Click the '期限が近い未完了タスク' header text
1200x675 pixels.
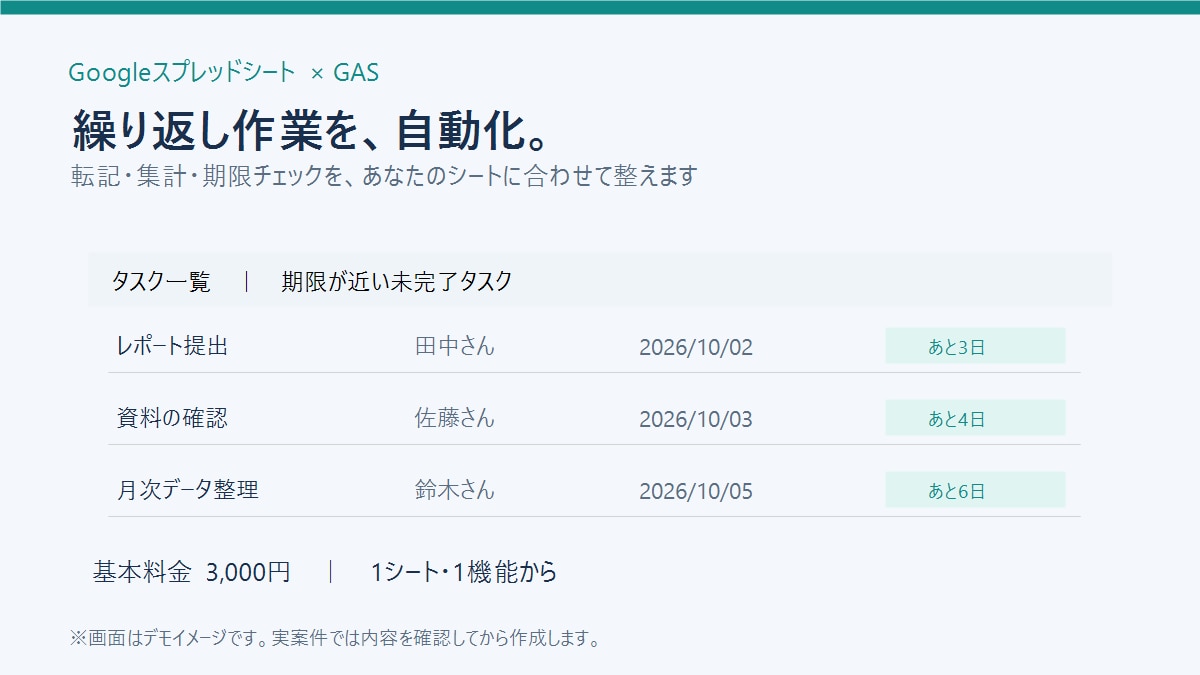396,282
